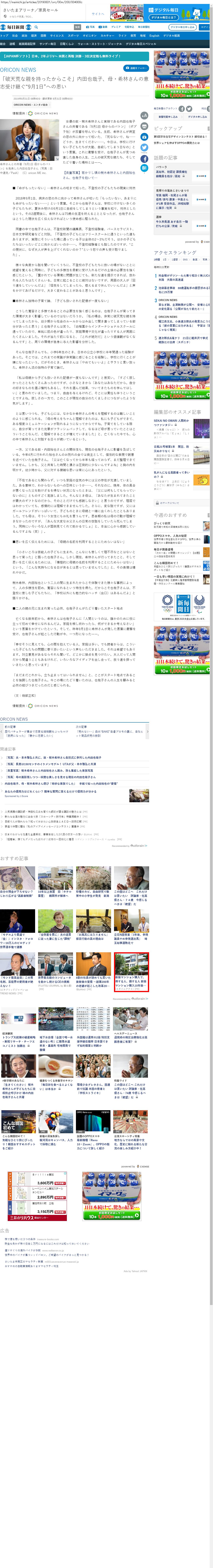Select ウォール・ストリート・ジャーナル in the sub navigation
The height and width of the screenshot is (1568, 213).
pos(100,44)
